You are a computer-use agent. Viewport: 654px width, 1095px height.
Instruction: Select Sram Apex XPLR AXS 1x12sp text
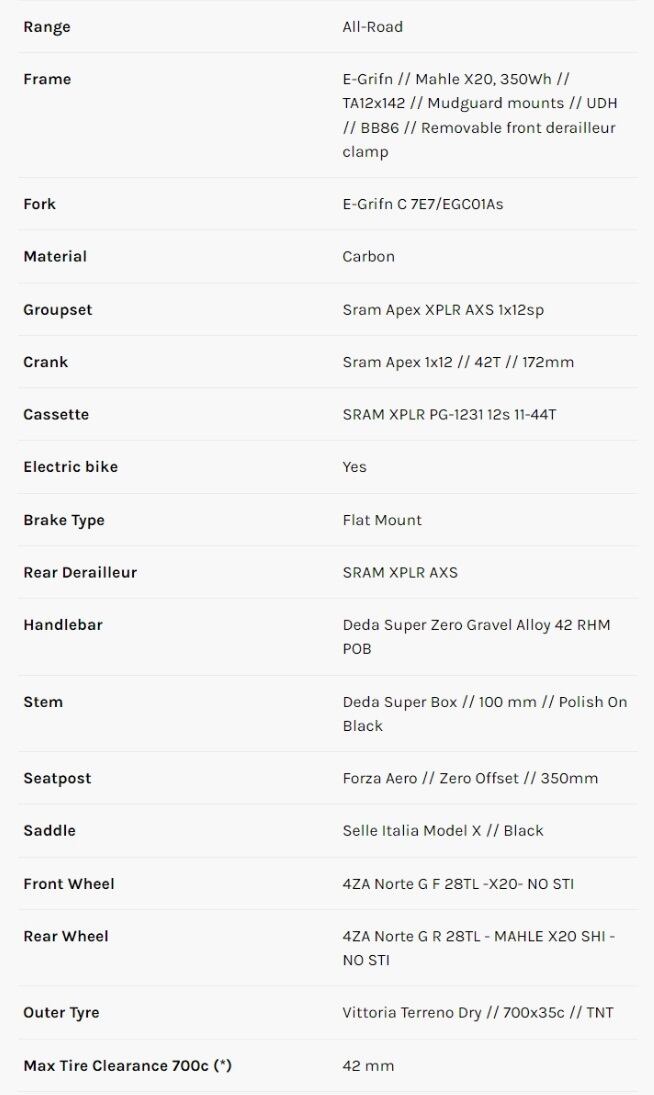click(x=443, y=310)
